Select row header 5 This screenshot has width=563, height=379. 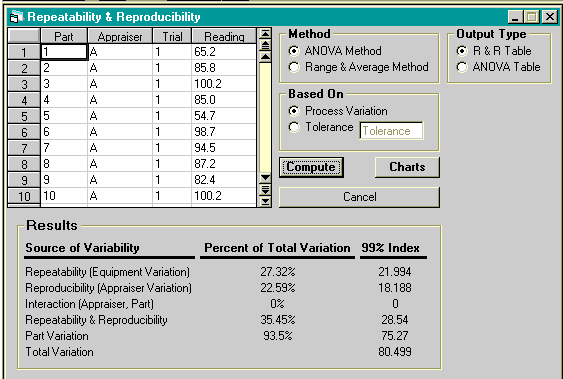[x=24, y=116]
